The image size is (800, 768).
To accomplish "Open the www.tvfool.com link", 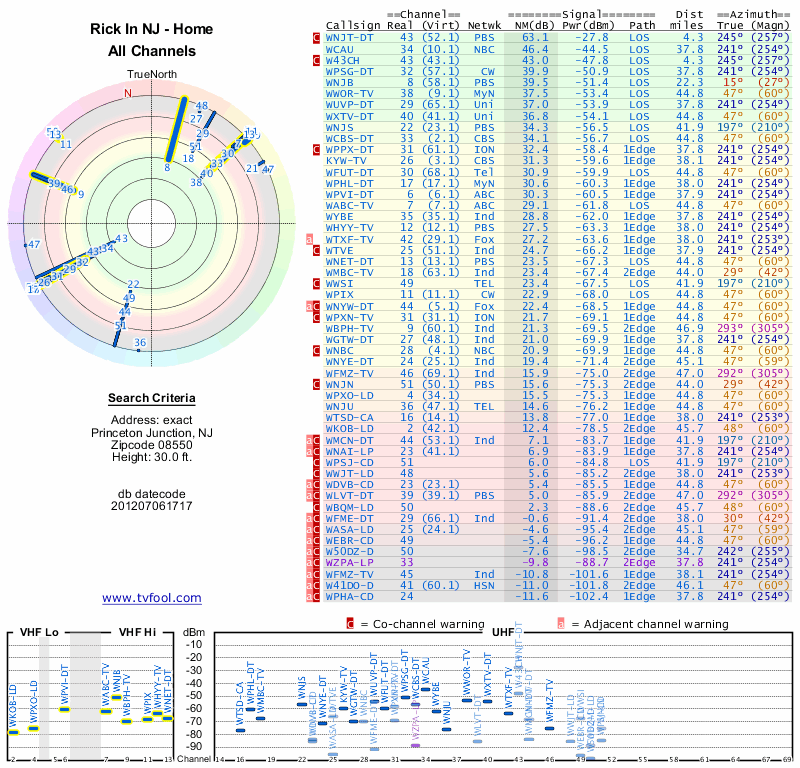I will click(x=152, y=598).
